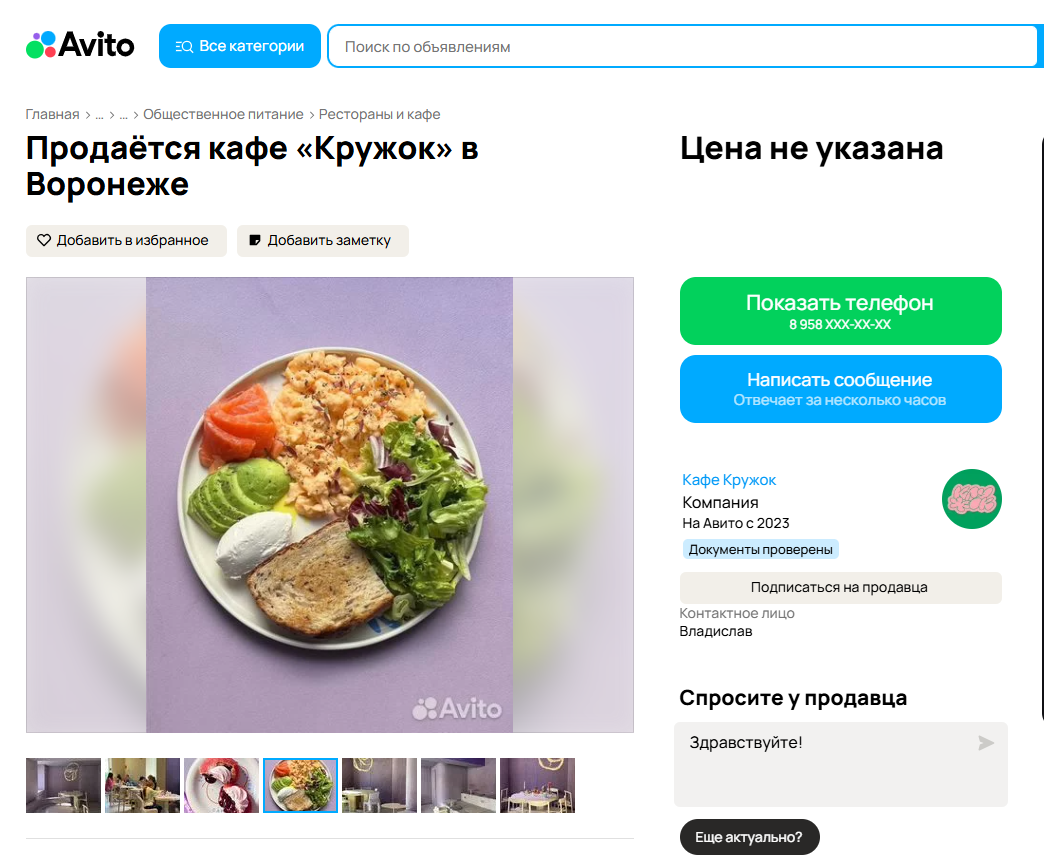Open Общественное питание breadcrumb
The image size is (1044, 858).
[223, 114]
